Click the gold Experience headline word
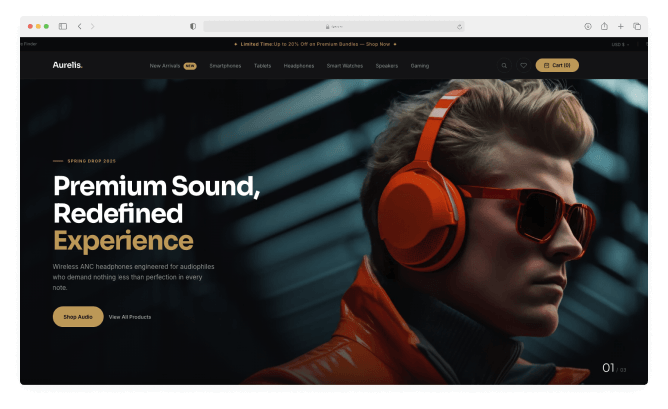The height and width of the screenshot is (409, 668). click(124, 241)
